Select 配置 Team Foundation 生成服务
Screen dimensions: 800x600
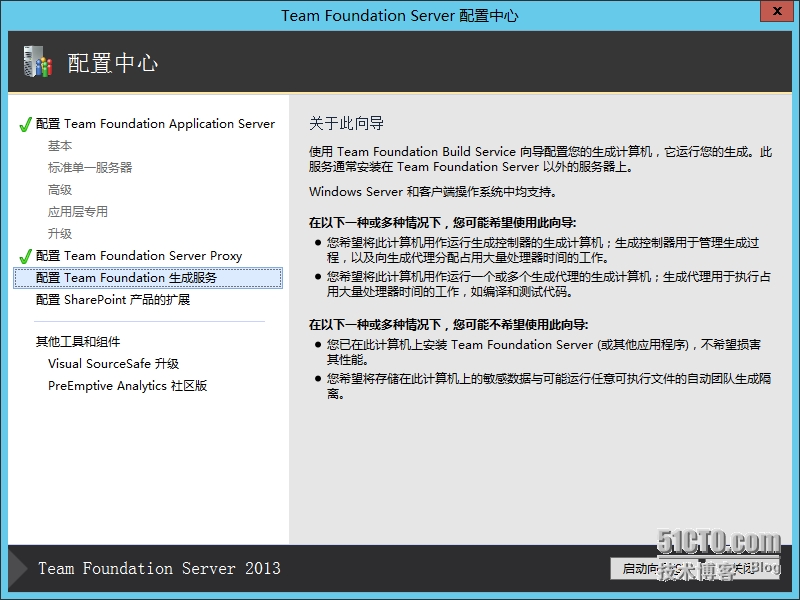148,278
